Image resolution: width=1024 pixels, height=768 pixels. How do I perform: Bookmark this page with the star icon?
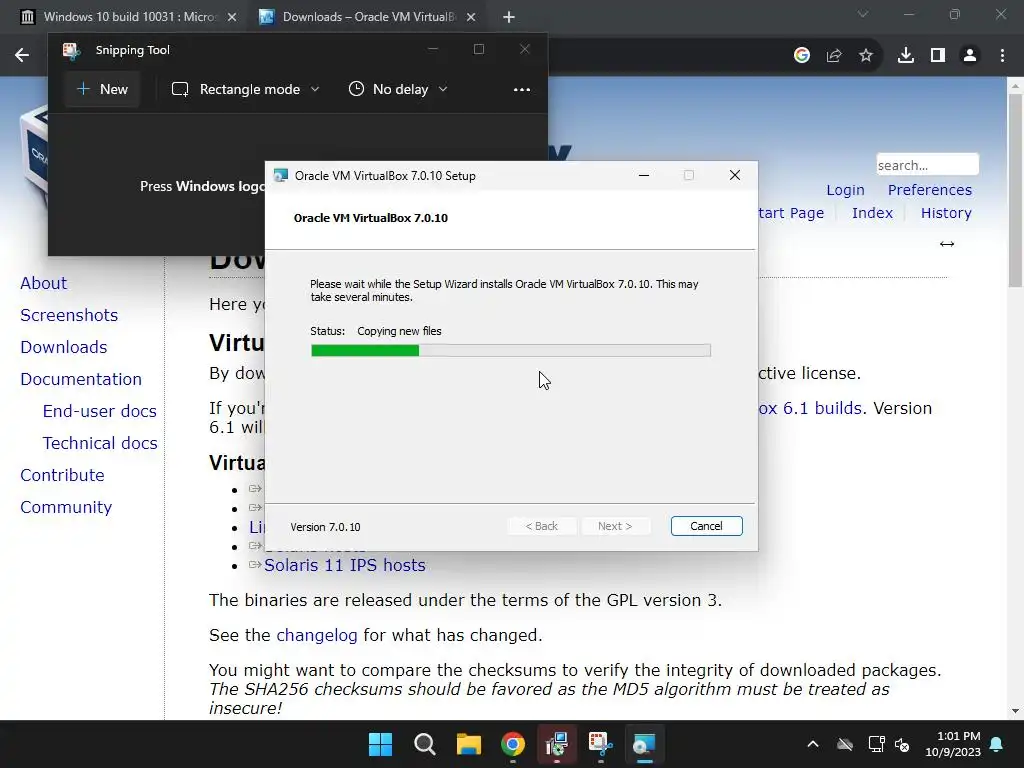pos(866,56)
